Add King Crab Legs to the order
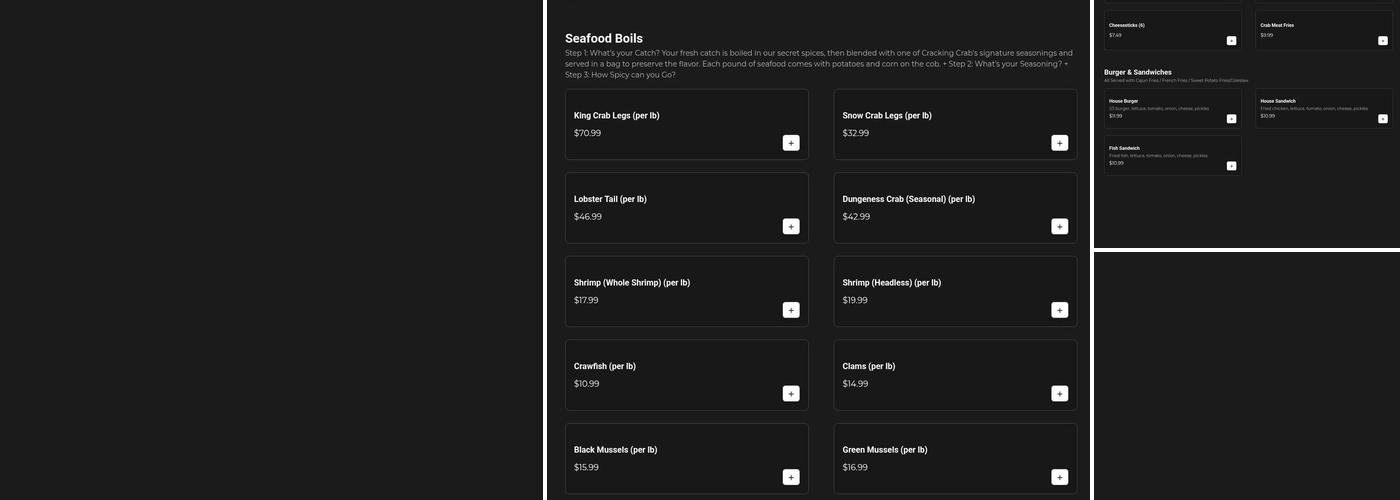 pos(791,143)
